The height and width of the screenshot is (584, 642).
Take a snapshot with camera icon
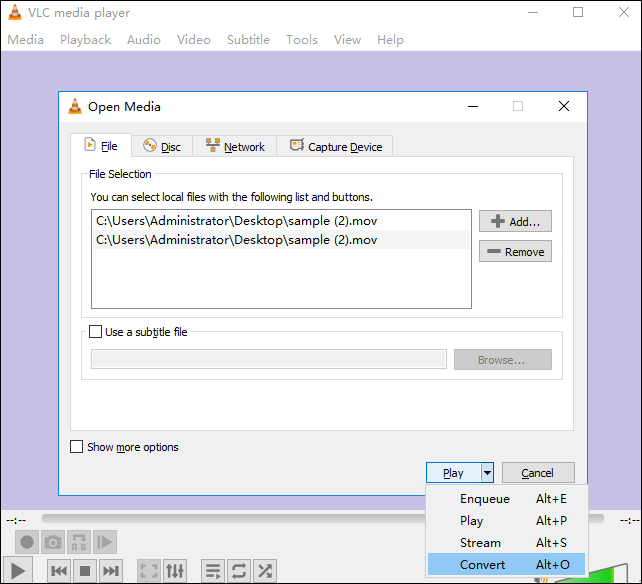53,542
